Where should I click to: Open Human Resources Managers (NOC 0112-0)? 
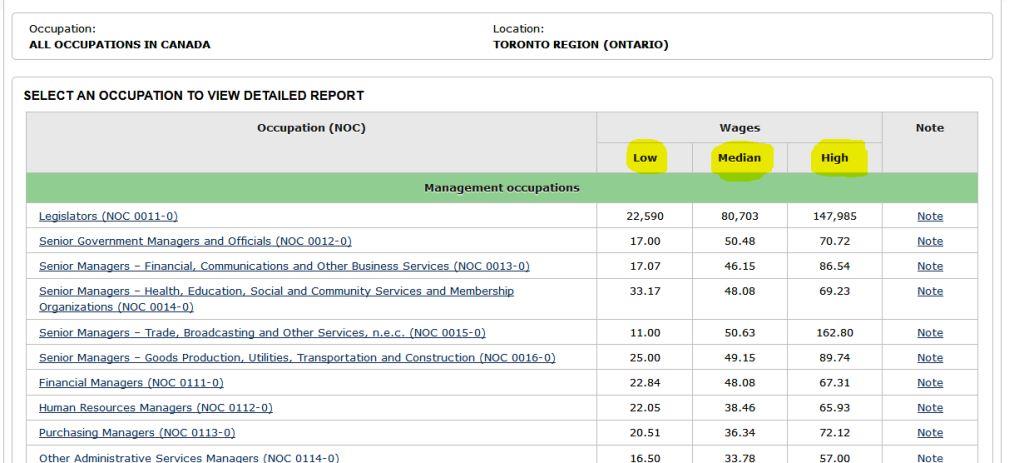[x=155, y=408]
